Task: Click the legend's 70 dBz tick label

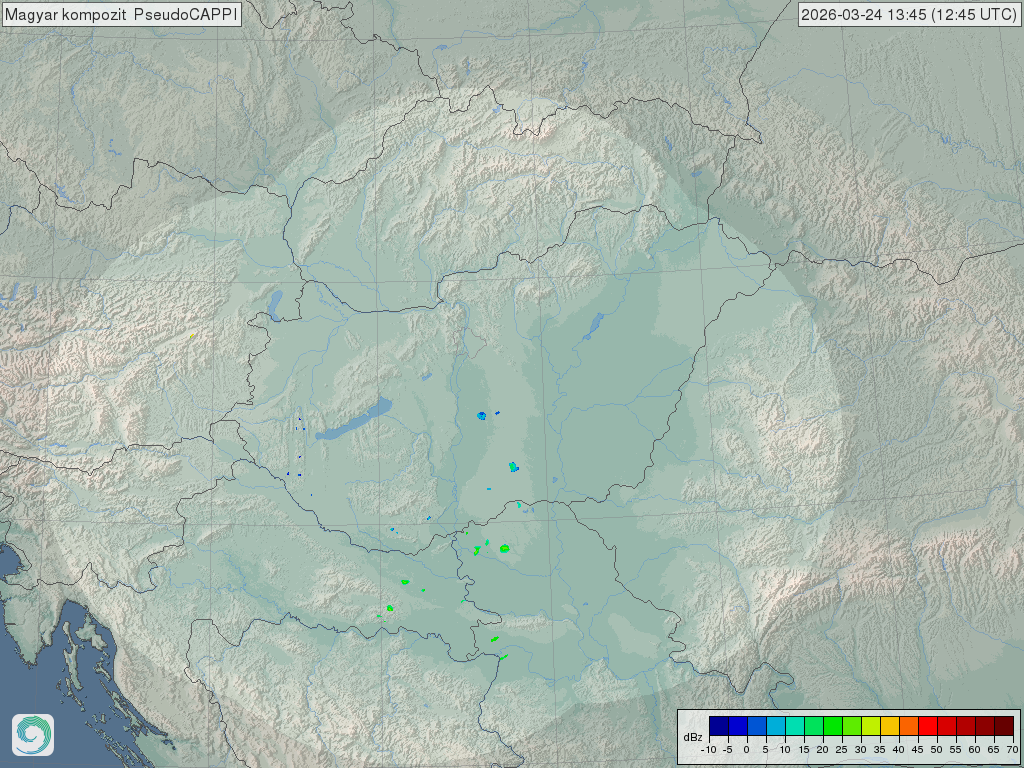Action: tap(1012, 750)
